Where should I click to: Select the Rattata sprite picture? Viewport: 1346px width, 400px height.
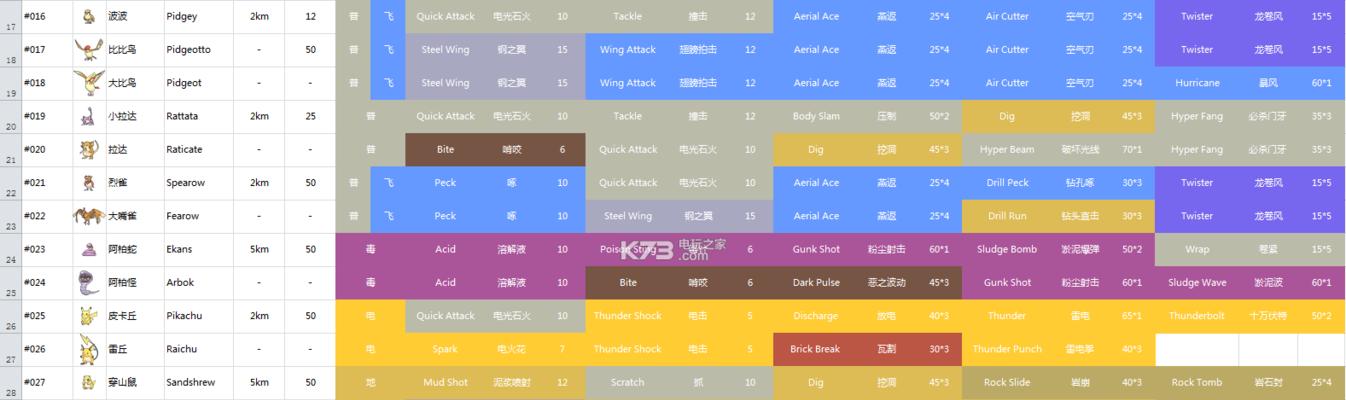(89, 116)
